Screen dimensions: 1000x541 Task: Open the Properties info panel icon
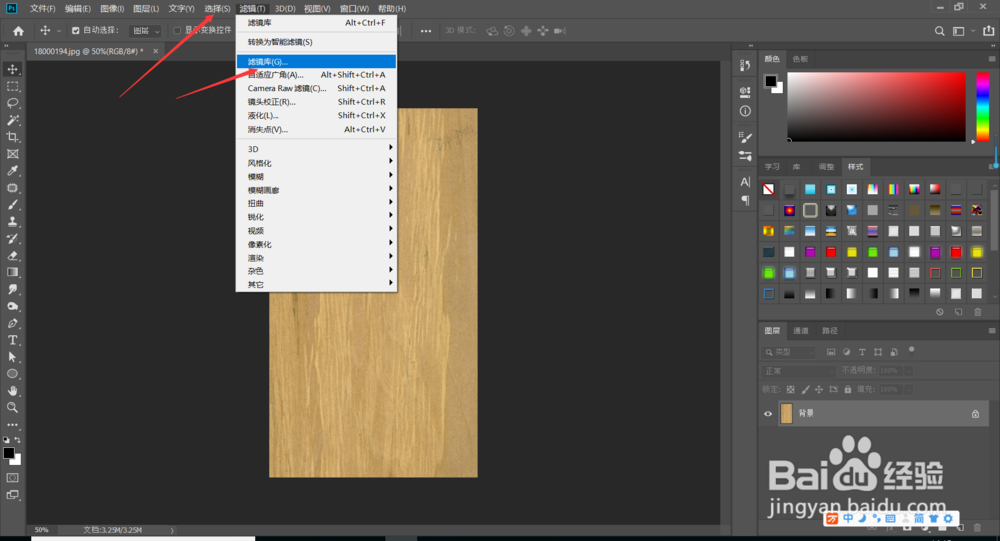(x=745, y=111)
